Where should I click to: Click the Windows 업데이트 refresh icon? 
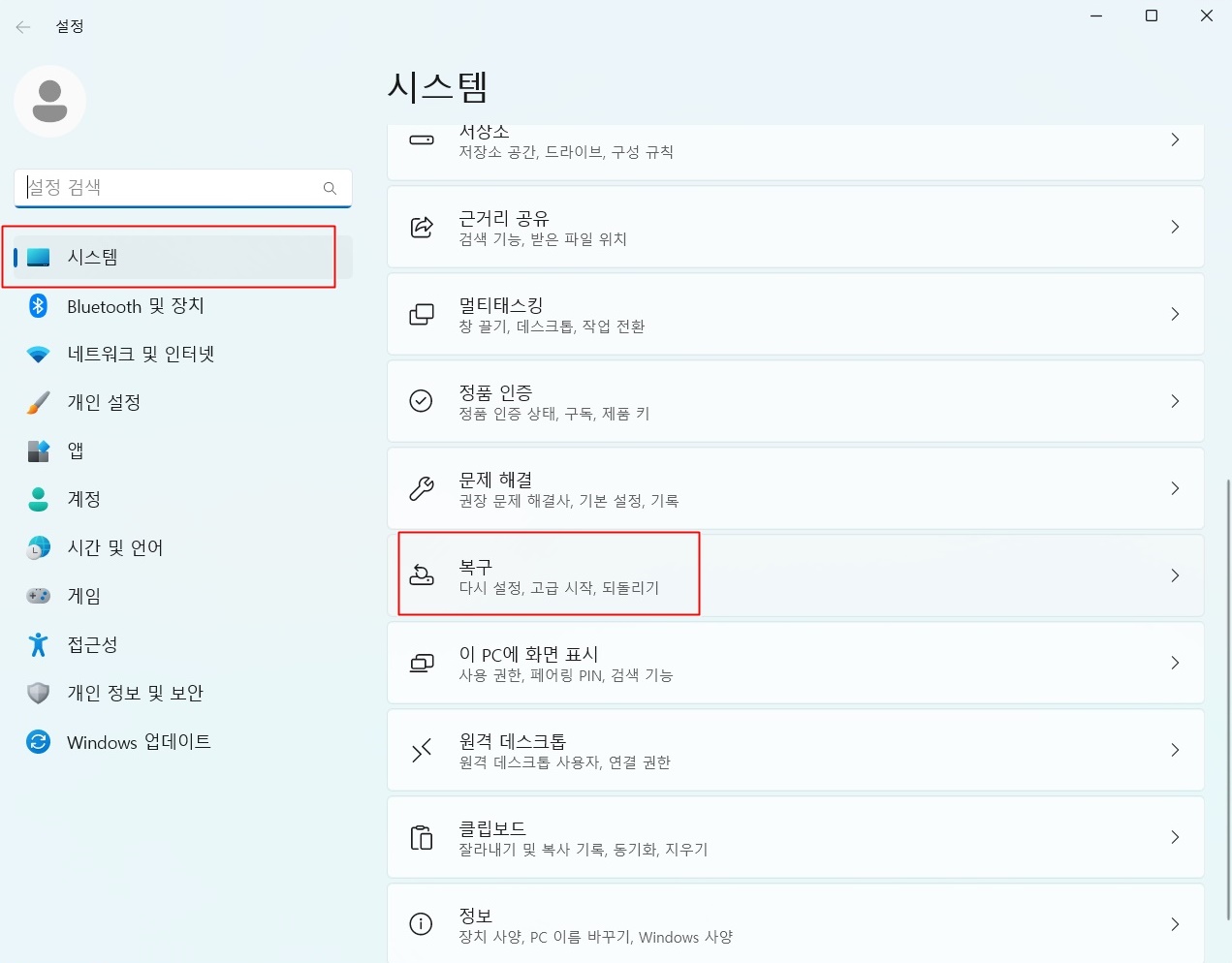tap(38, 742)
